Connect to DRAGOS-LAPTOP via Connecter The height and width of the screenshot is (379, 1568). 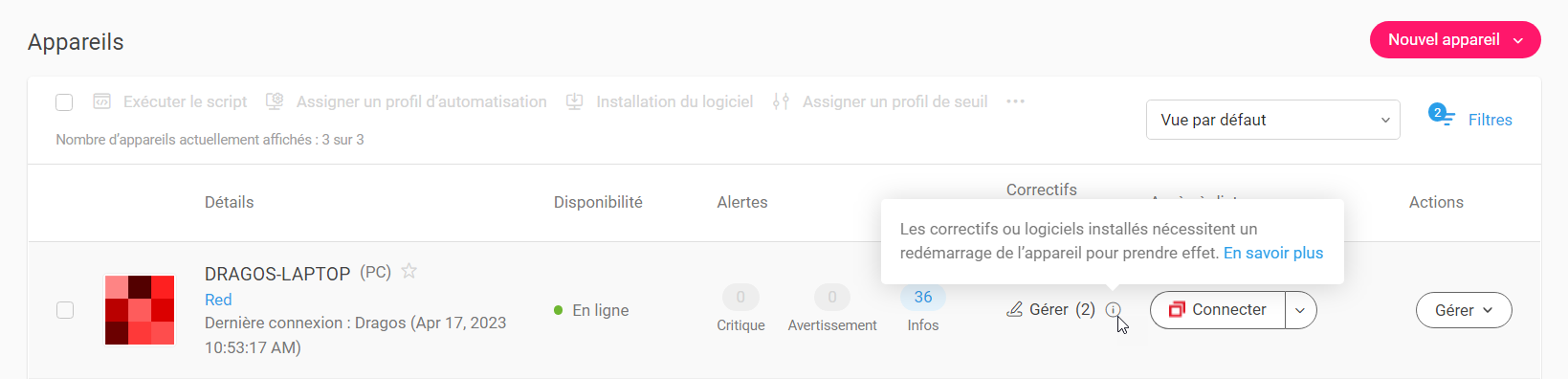tap(1218, 310)
